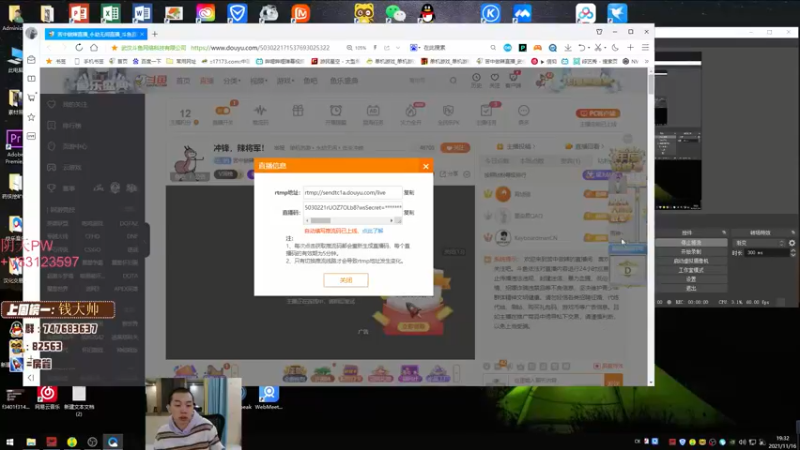Open the Douyu 首页 nav item
The width and height of the screenshot is (800, 450).
coord(183,81)
